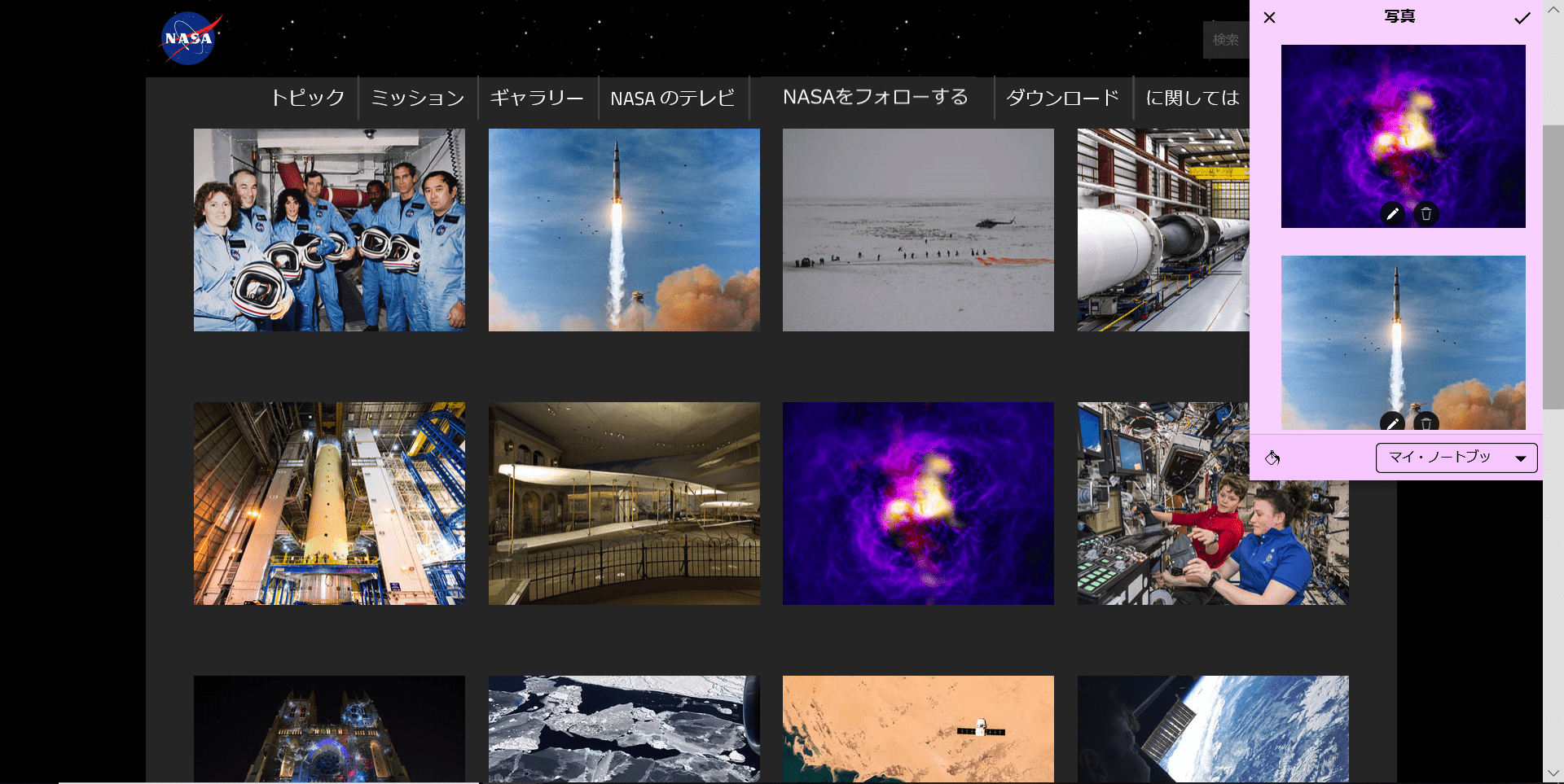
Task: Edit the purple nebula clipping with pencil icon
Action: click(x=1393, y=214)
